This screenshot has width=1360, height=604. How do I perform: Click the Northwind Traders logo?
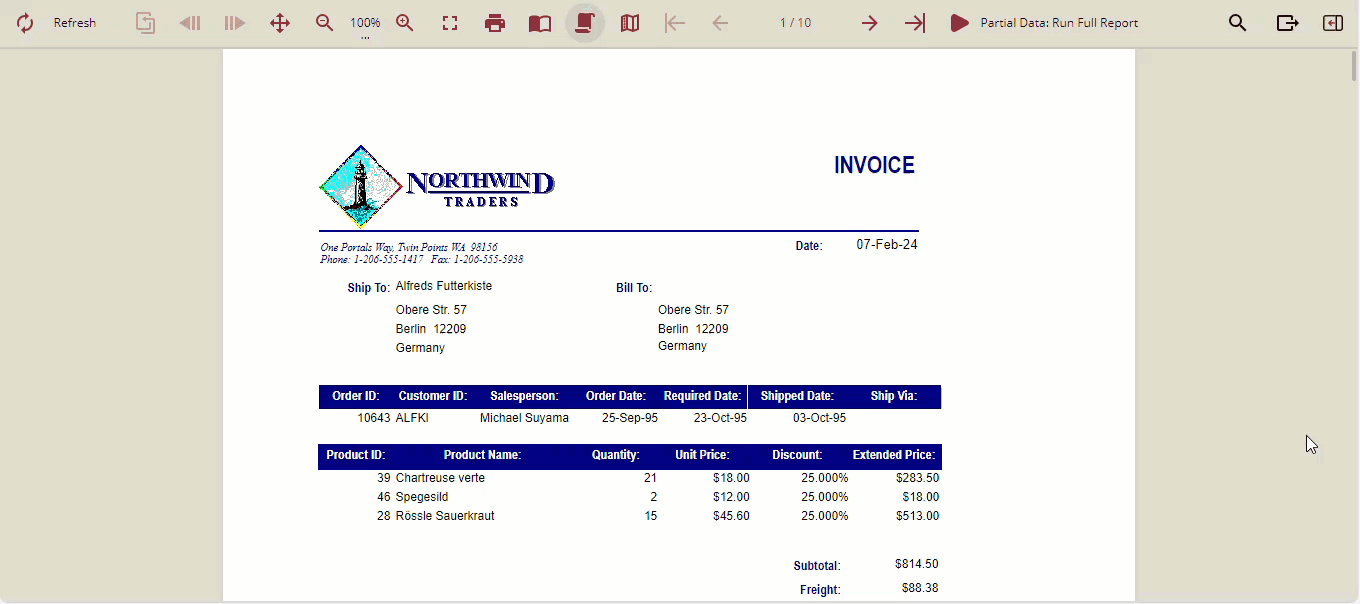click(436, 186)
